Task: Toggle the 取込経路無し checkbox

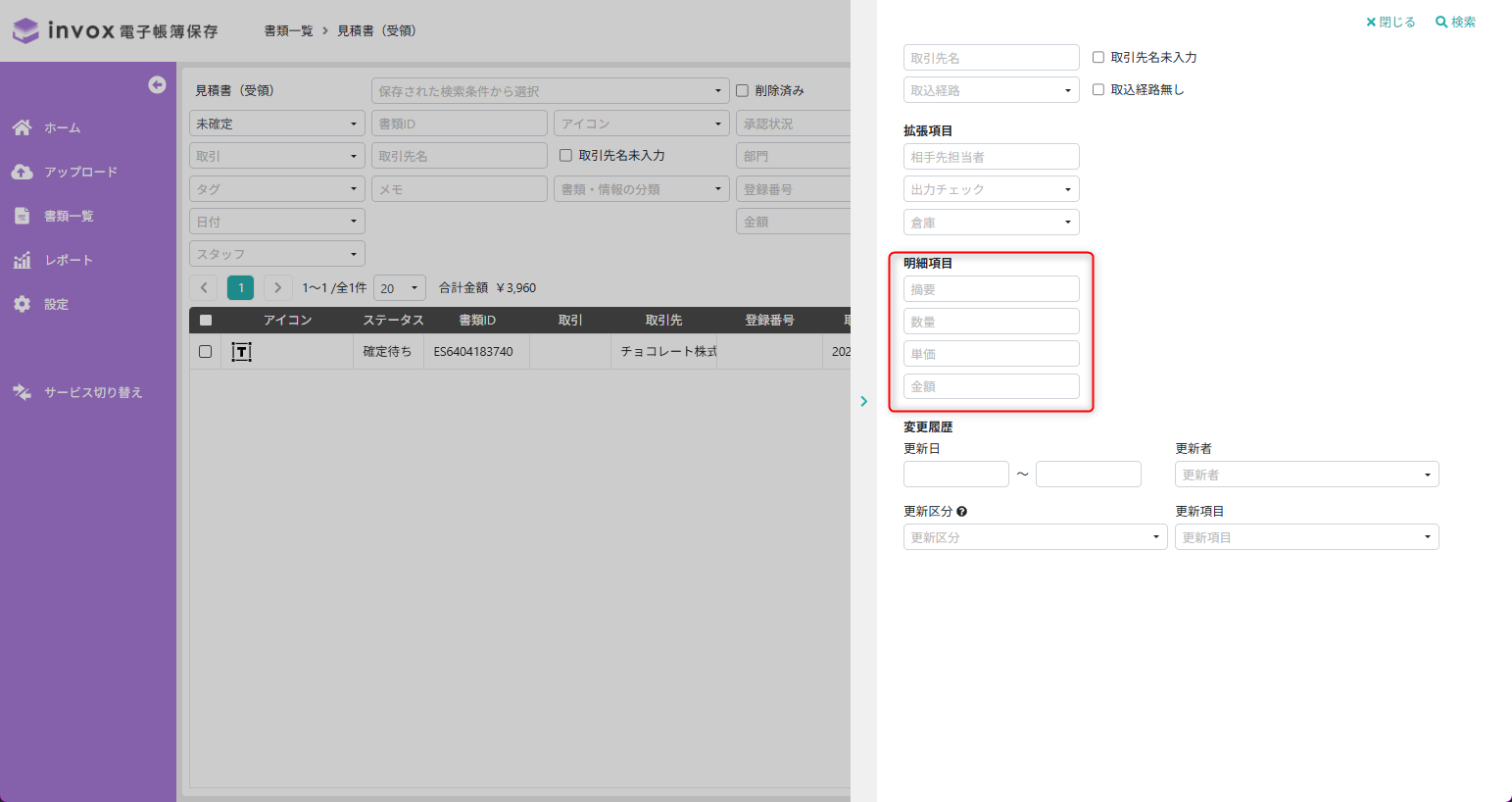Action: (x=1098, y=90)
